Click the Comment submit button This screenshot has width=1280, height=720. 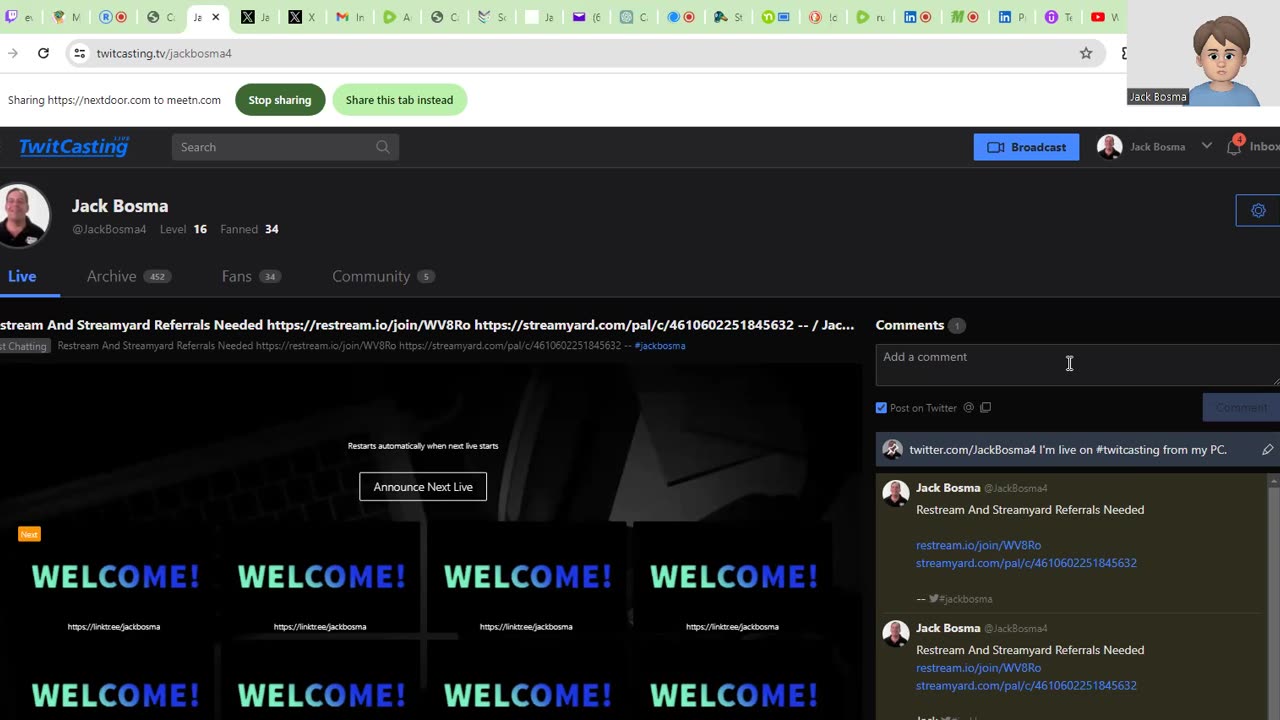1241,407
